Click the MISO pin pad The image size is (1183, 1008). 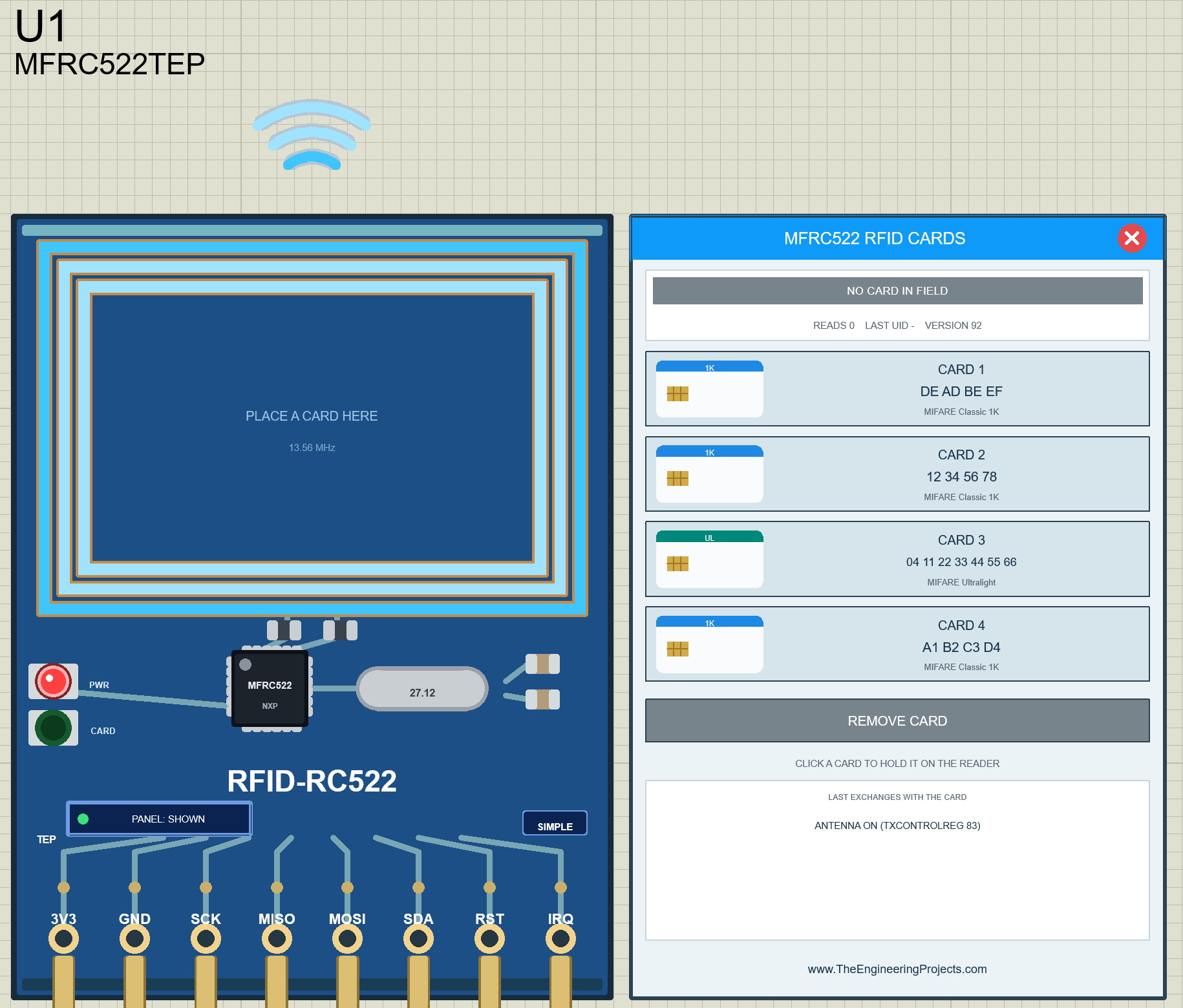tap(277, 938)
